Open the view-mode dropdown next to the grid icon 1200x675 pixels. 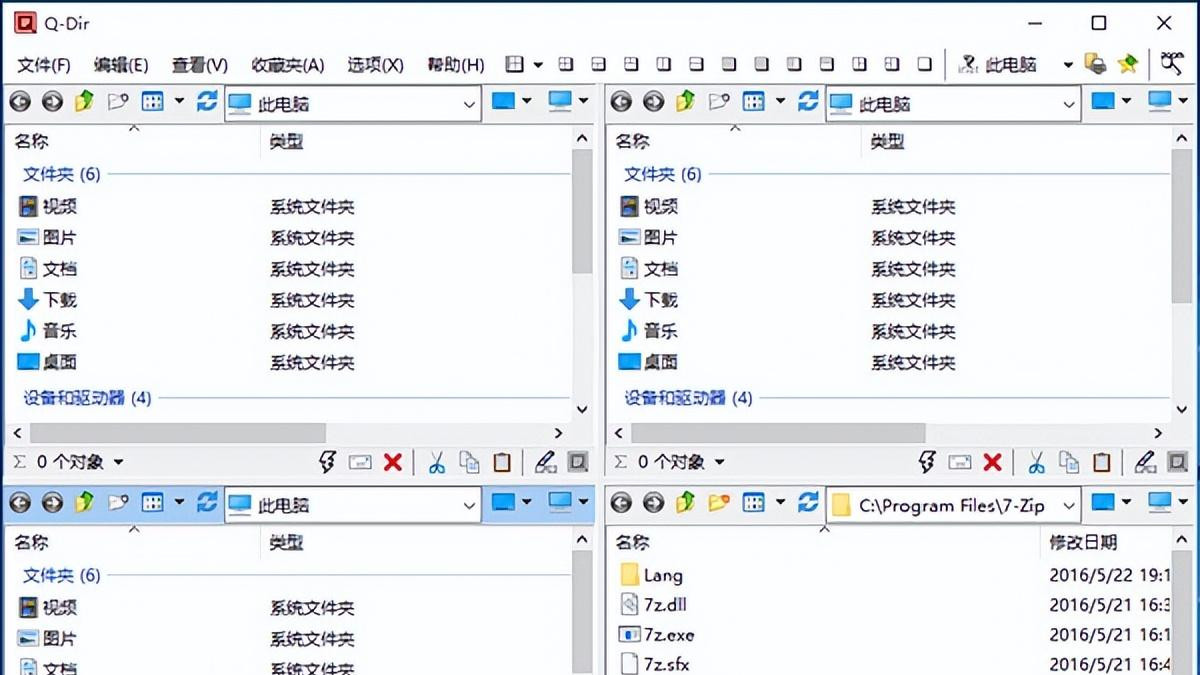(x=177, y=101)
